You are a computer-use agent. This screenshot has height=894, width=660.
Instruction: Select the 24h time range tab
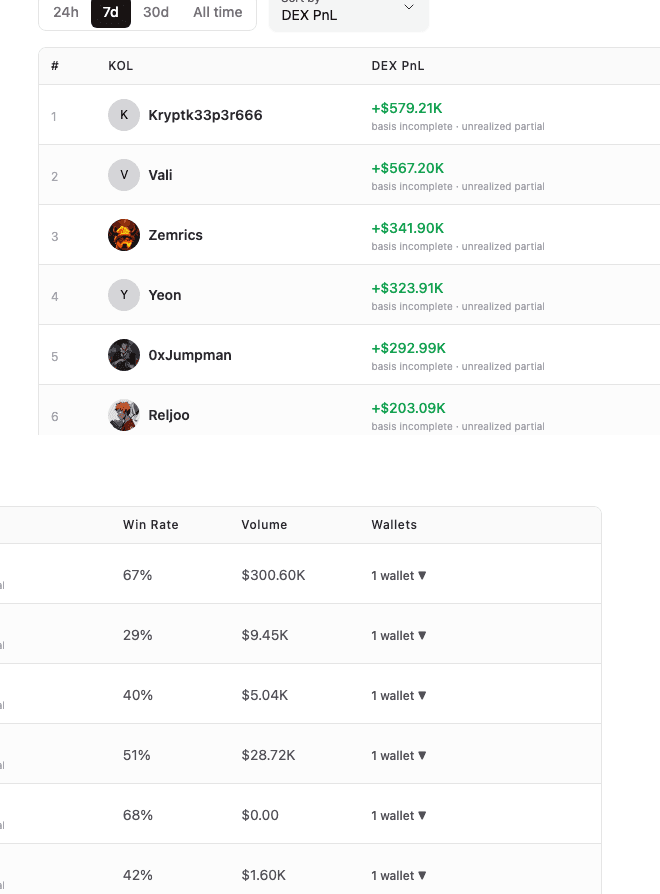pyautogui.click(x=66, y=12)
